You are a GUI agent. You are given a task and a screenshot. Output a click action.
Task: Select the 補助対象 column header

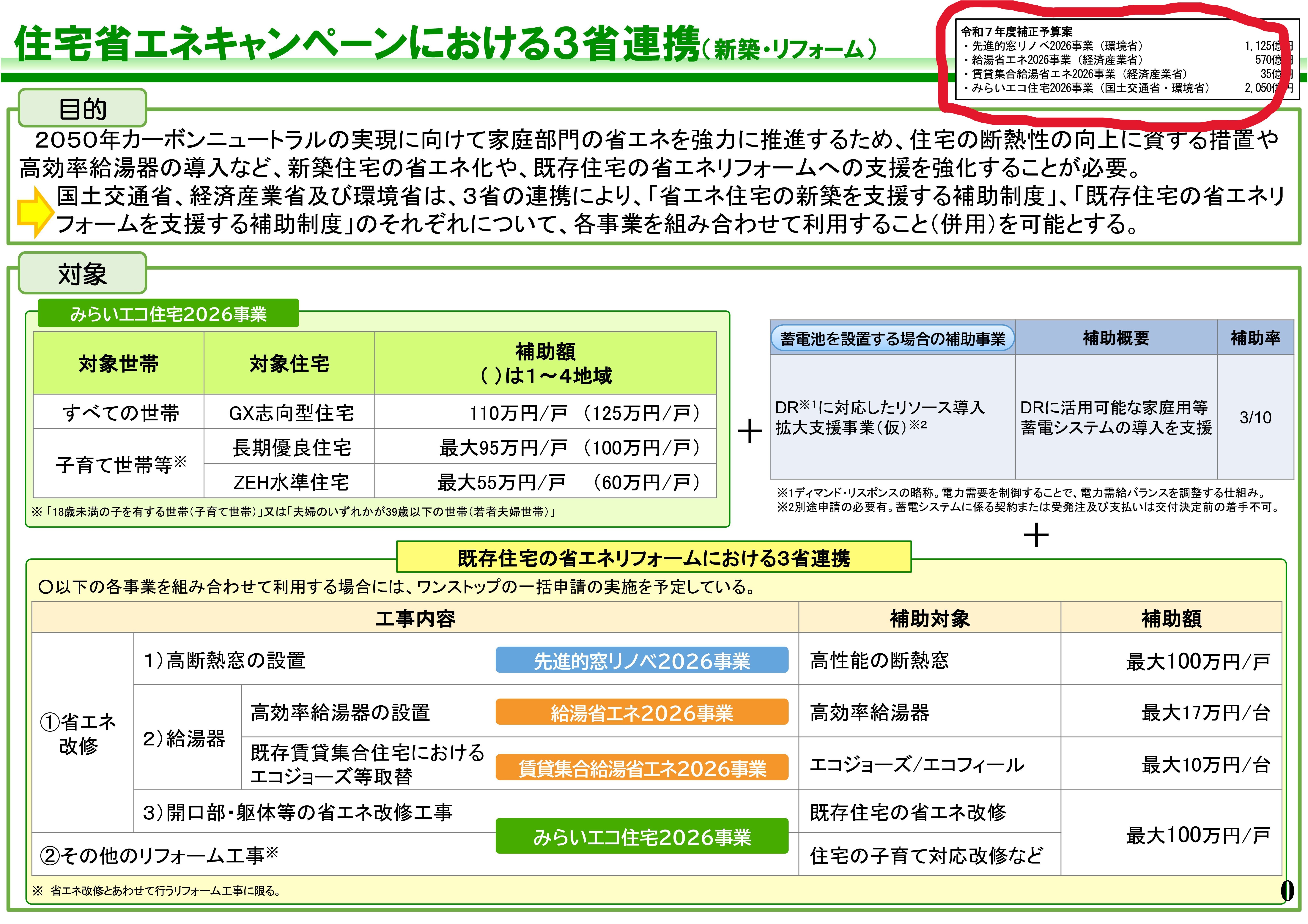coord(930,617)
